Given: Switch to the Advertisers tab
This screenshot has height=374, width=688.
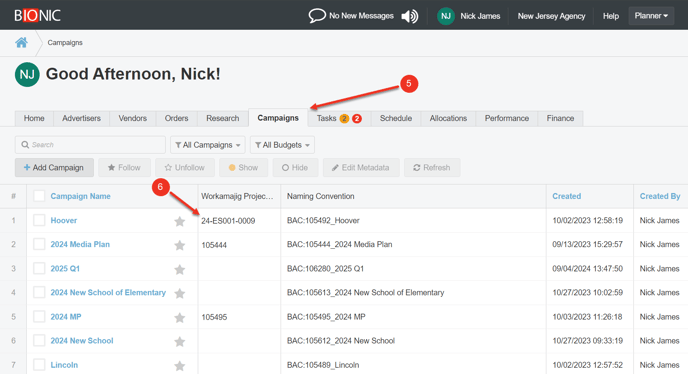Looking at the screenshot, I should point(81,118).
